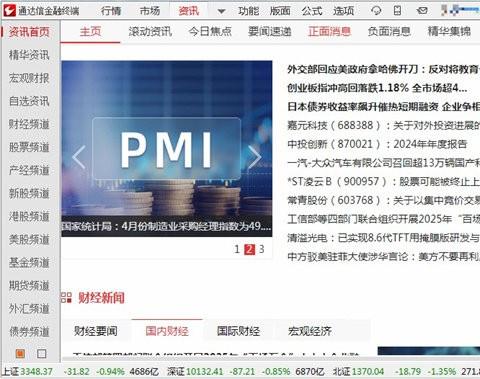The width and height of the screenshot is (480, 379).
Task: Select 新股频道 in the sidebar
Action: click(29, 193)
